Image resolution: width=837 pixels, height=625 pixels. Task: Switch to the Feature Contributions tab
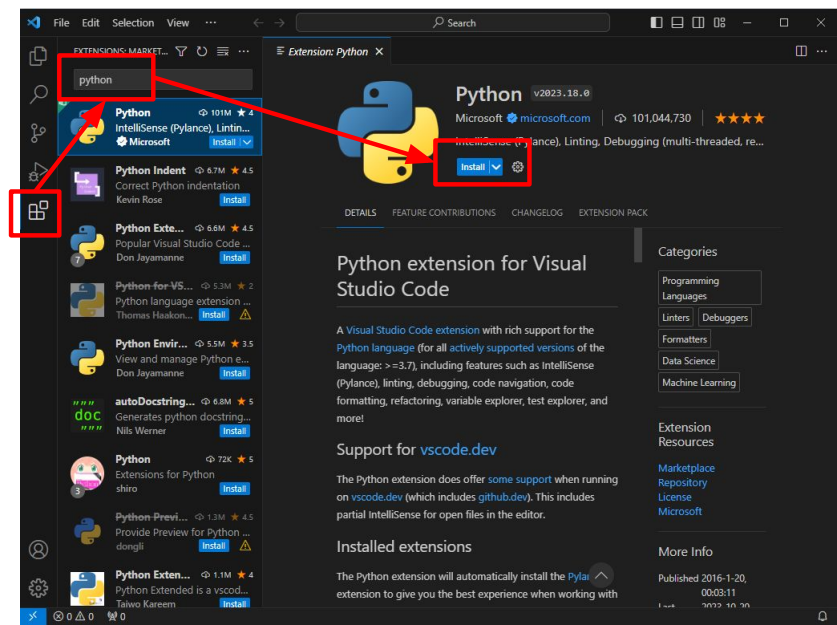point(444,213)
